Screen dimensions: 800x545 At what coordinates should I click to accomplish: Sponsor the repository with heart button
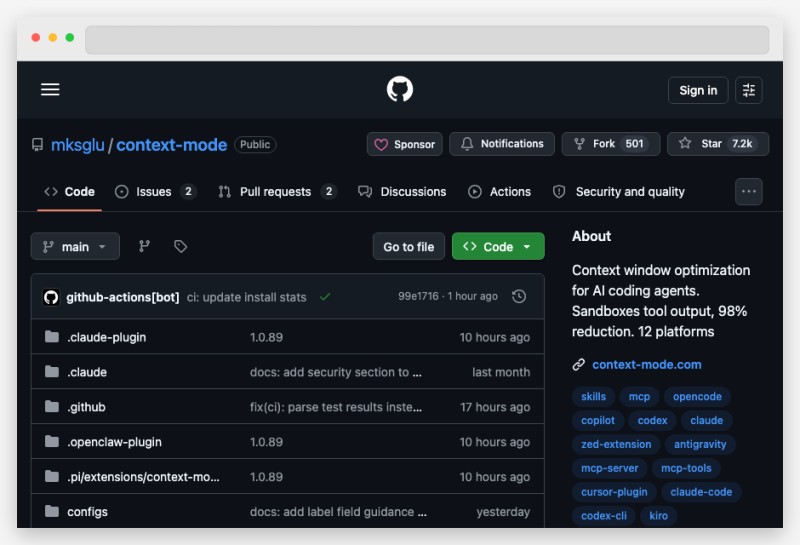(x=404, y=144)
